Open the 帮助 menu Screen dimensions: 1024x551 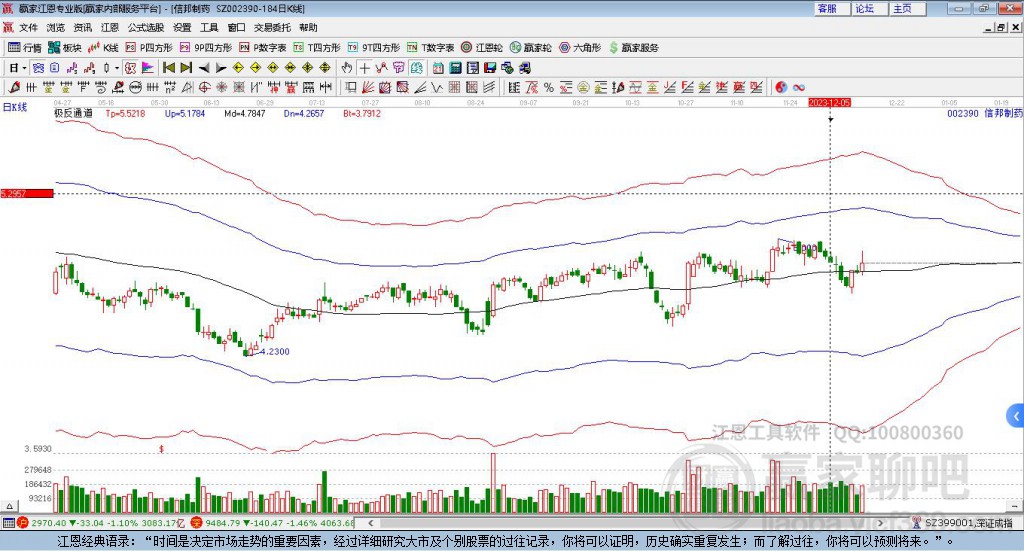tap(308, 27)
